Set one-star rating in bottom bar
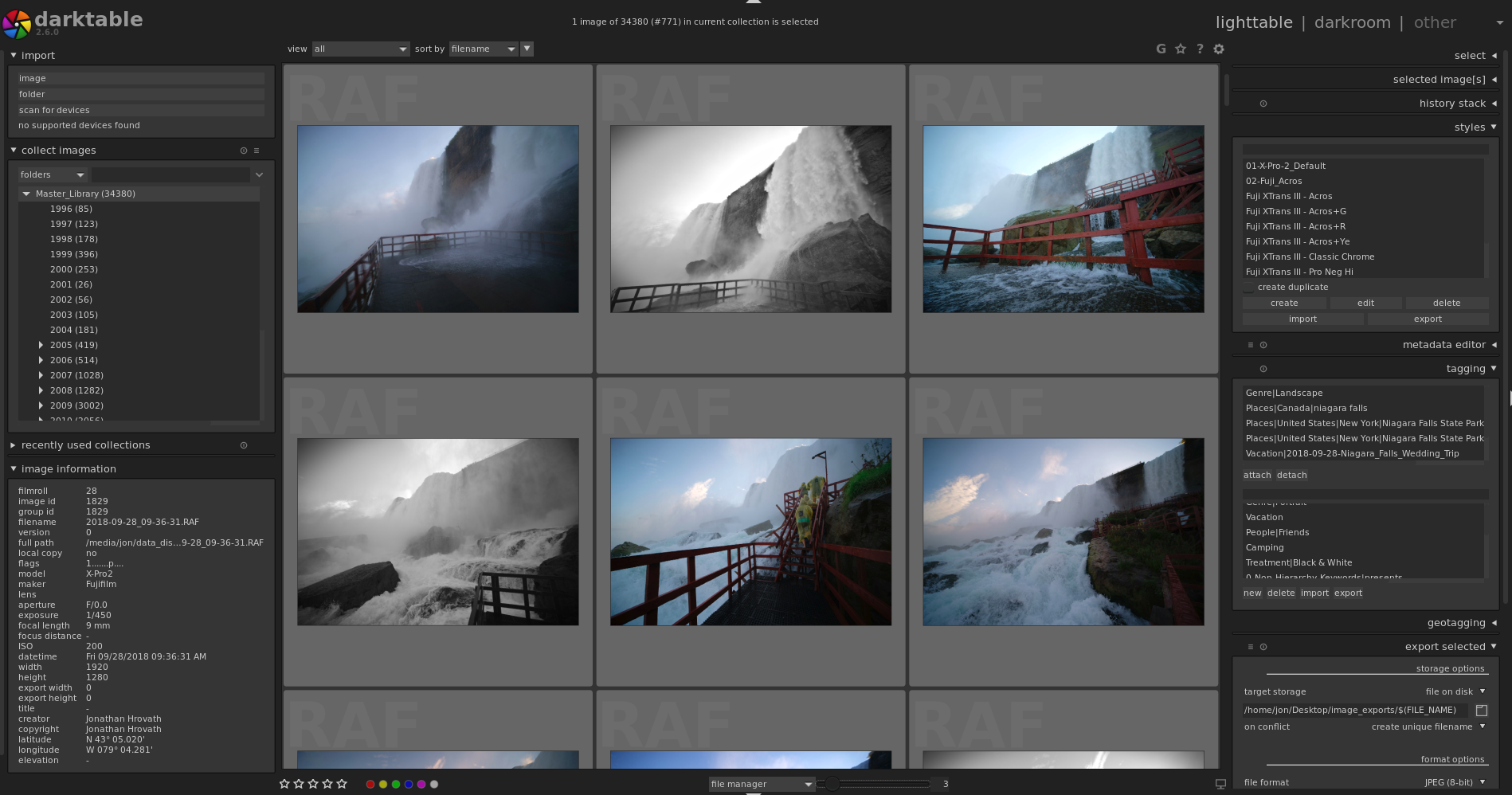Screen dimensions: 1512x795 [284, 784]
